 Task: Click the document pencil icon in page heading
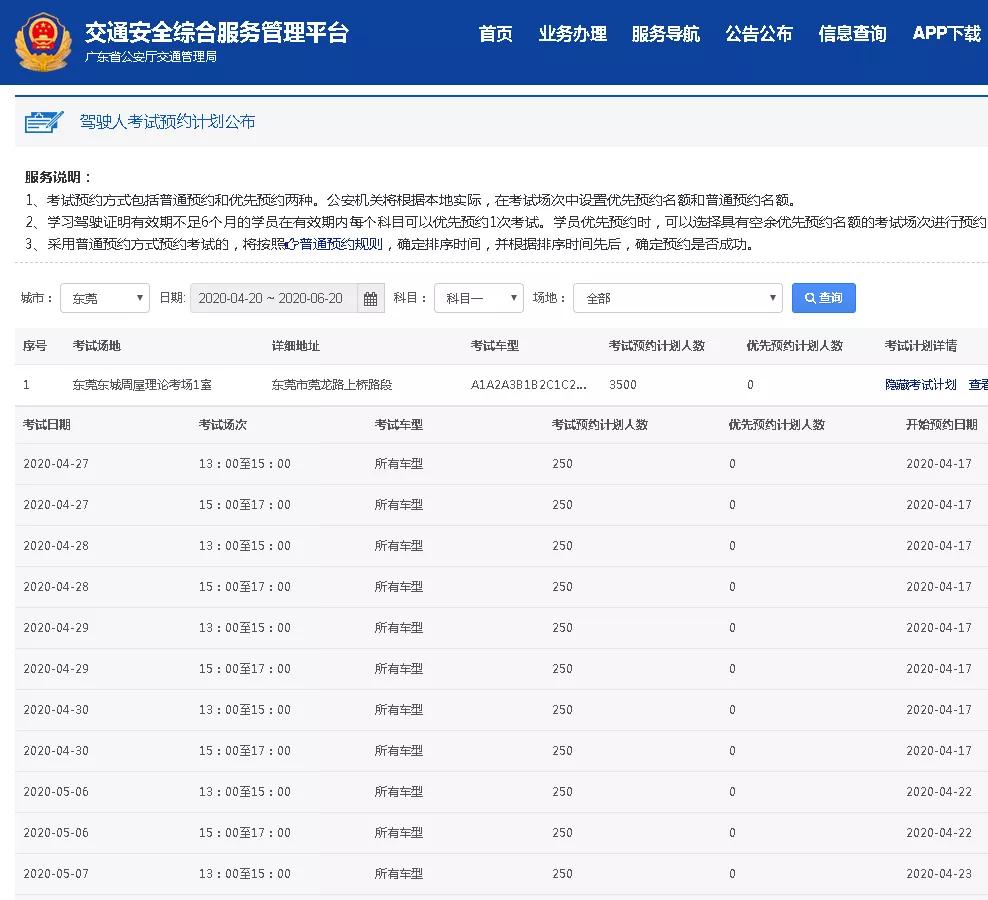click(x=44, y=122)
